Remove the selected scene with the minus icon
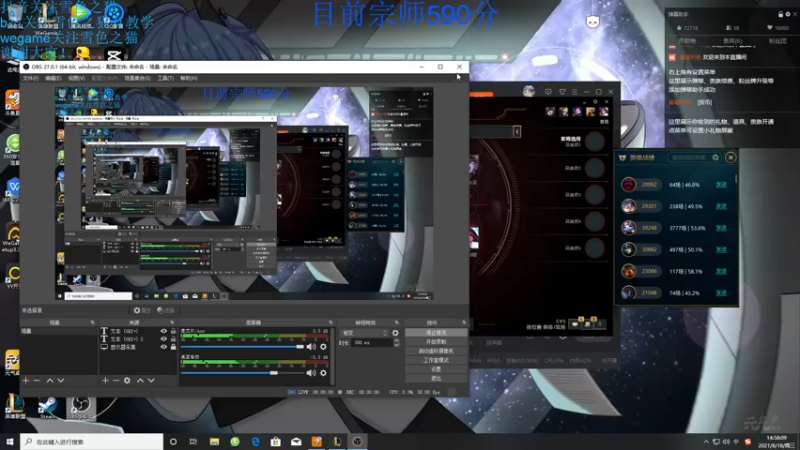 pos(37,381)
